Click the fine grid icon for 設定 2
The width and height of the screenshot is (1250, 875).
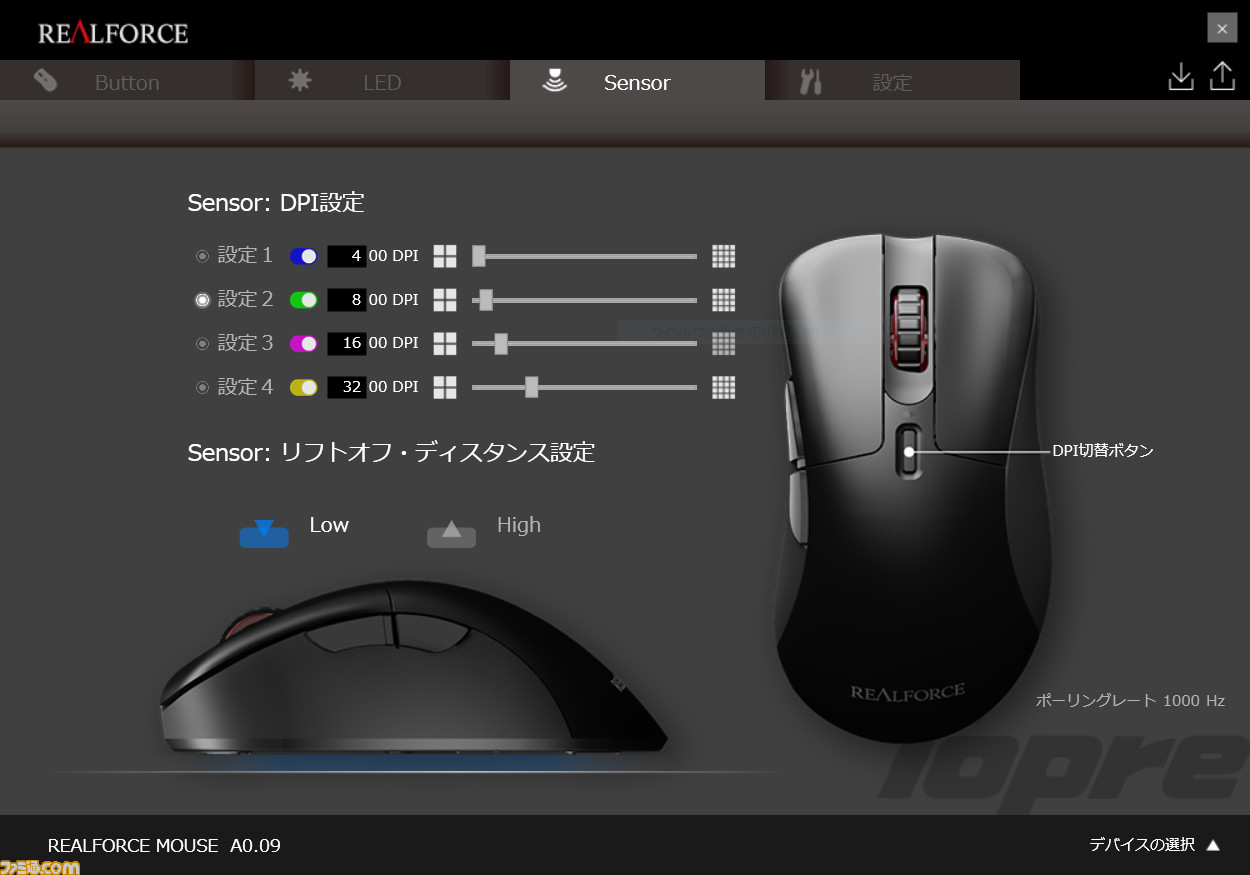point(724,300)
